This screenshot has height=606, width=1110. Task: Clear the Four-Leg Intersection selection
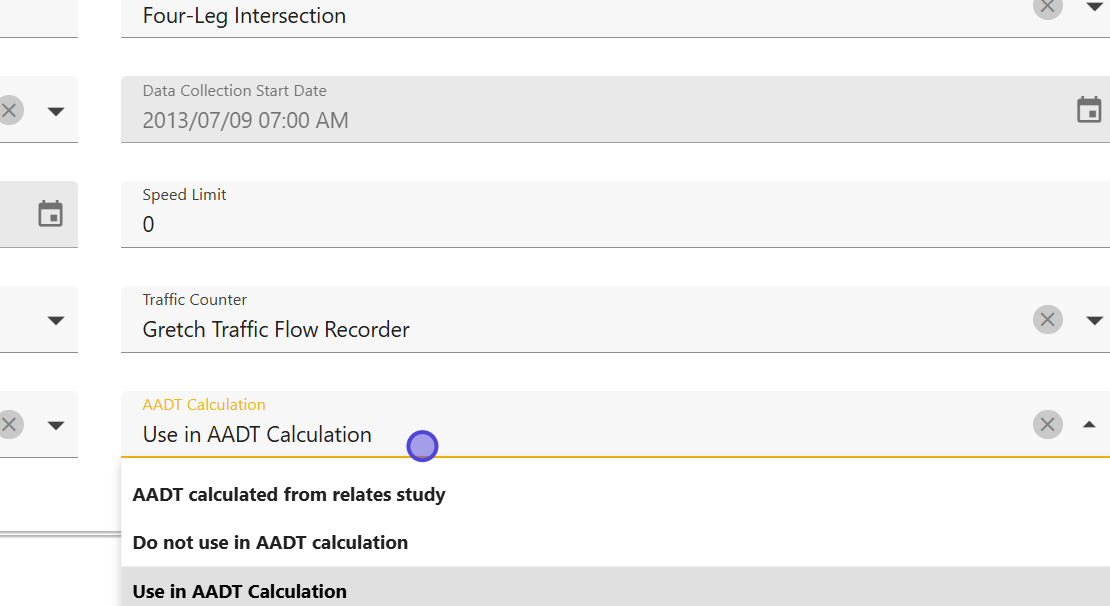click(1047, 7)
